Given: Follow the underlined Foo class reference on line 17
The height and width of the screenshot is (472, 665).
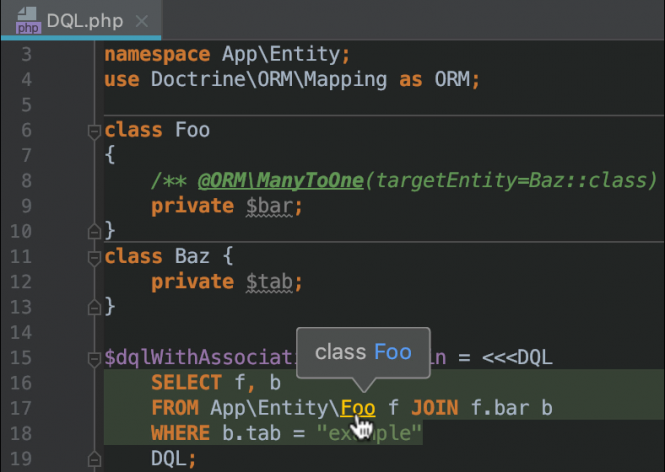Looking at the screenshot, I should (358, 408).
